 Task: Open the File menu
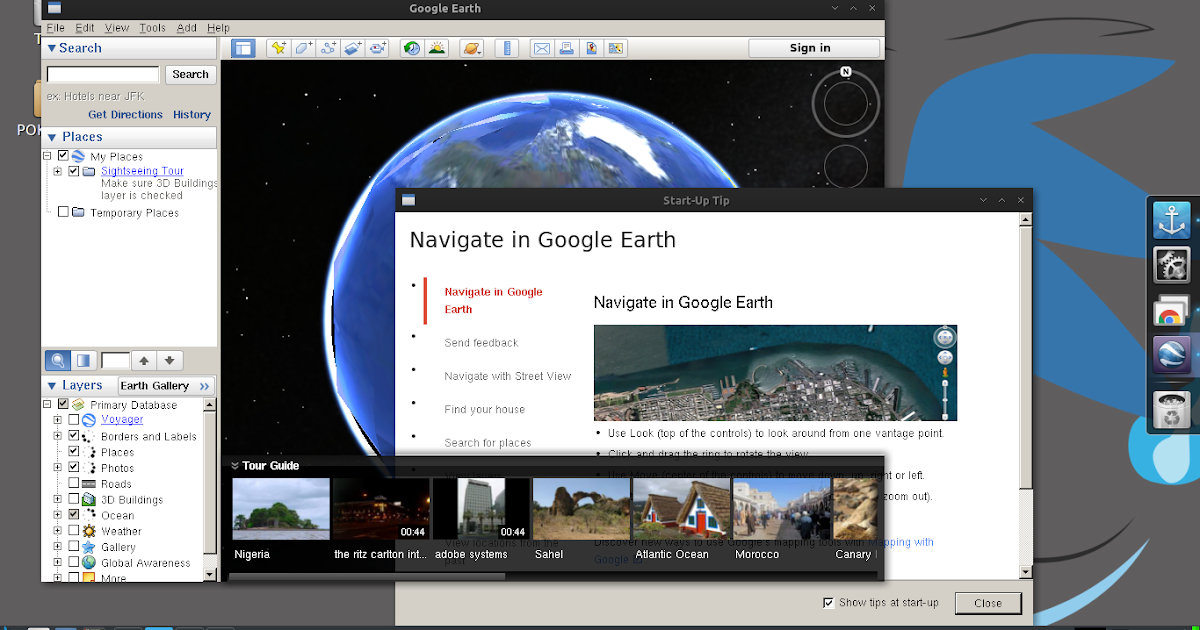tap(55, 28)
